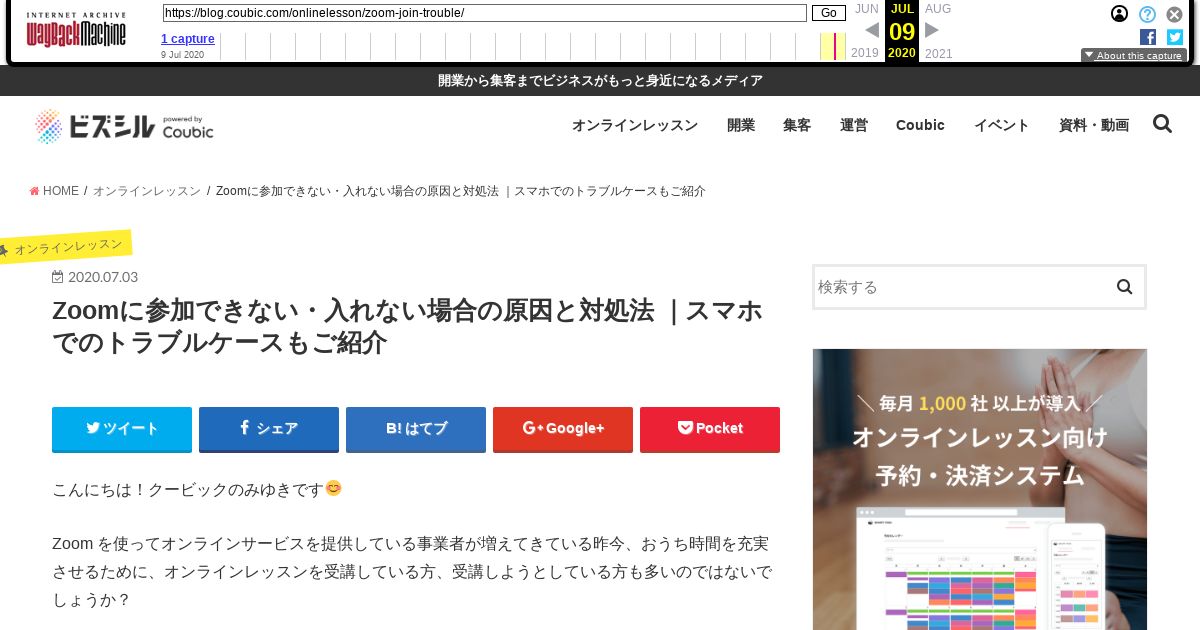Click the yellow オンラインレッスン category tag
The width and height of the screenshot is (1200, 630).
click(66, 246)
